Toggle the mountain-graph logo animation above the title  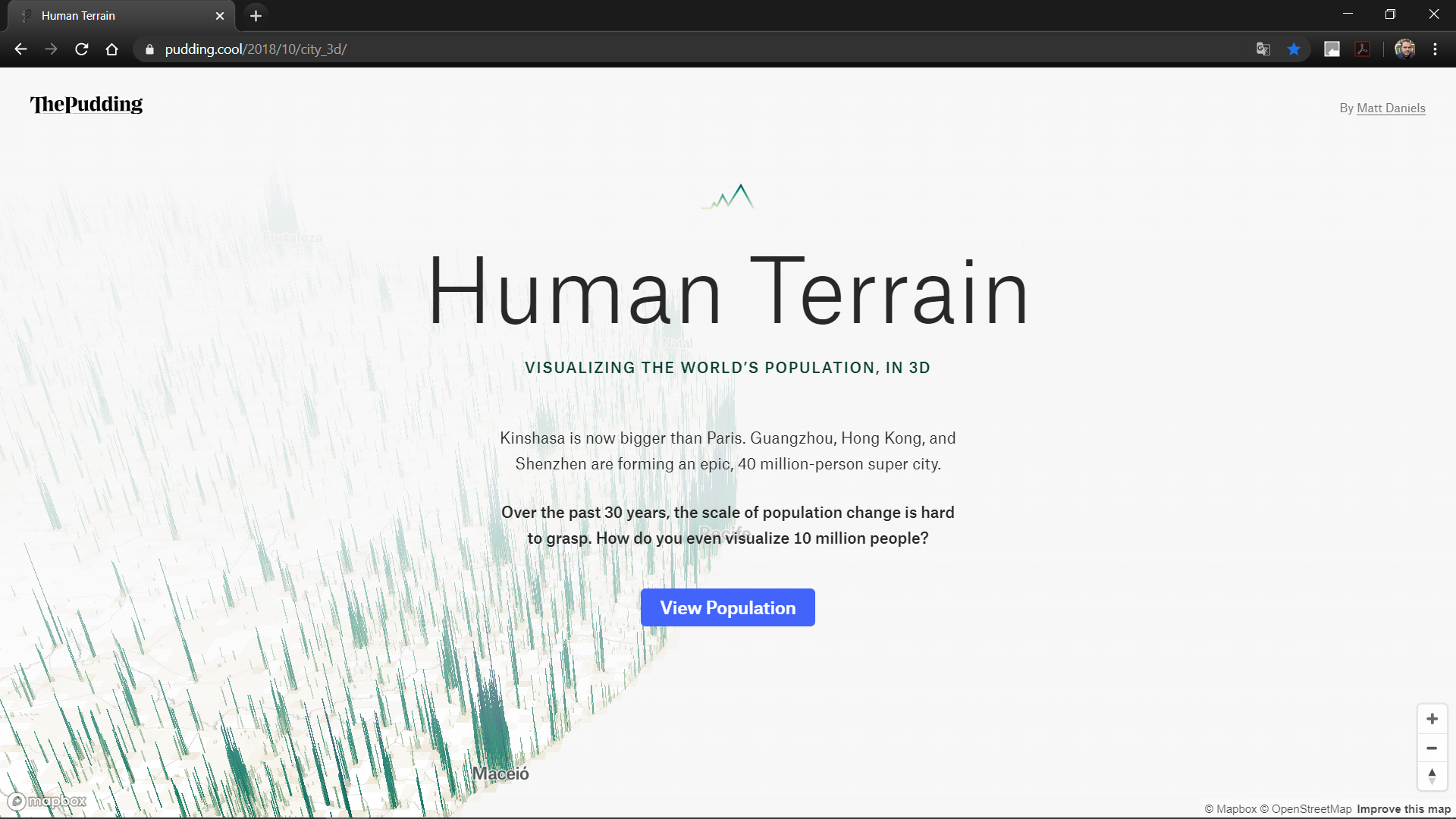coord(727,196)
